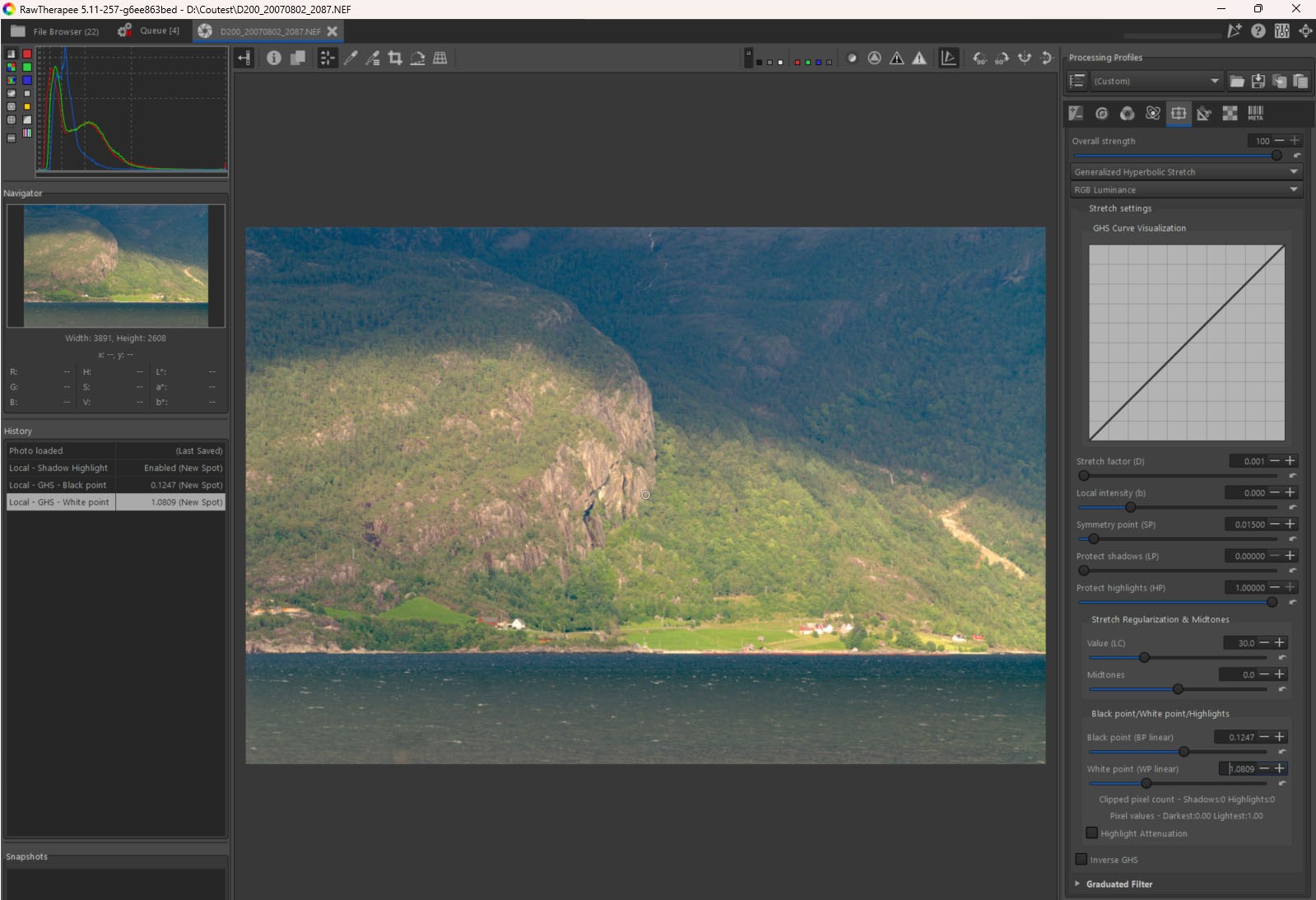Screen dimensions: 1316x900
Task: Enable the Highlight Attenuation checkbox
Action: pyautogui.click(x=1092, y=833)
